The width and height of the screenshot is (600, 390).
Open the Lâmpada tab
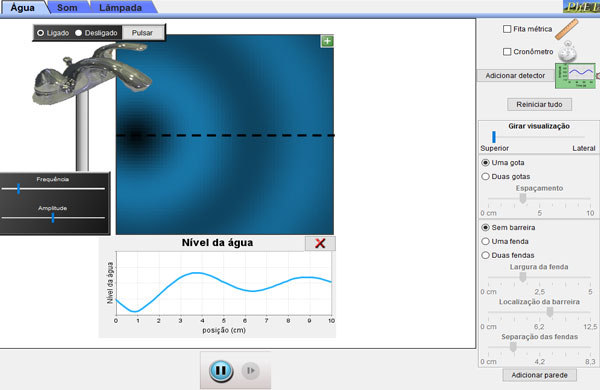click(x=120, y=8)
